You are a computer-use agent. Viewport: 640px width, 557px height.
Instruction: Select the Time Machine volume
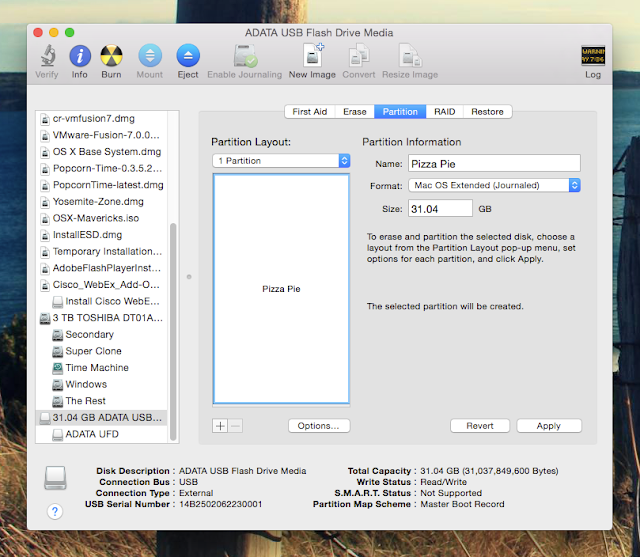tap(101, 368)
